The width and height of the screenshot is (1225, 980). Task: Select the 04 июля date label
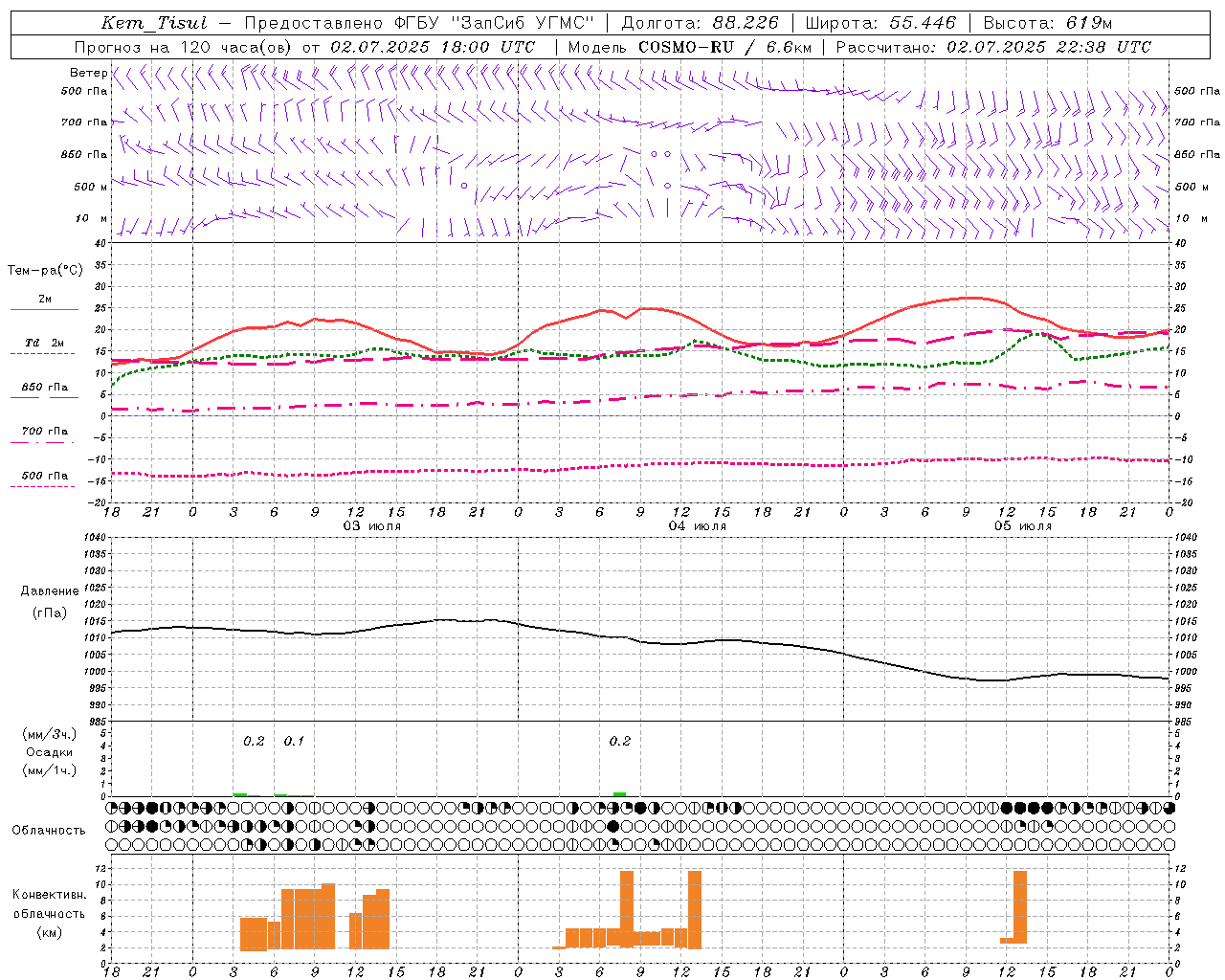698,526
